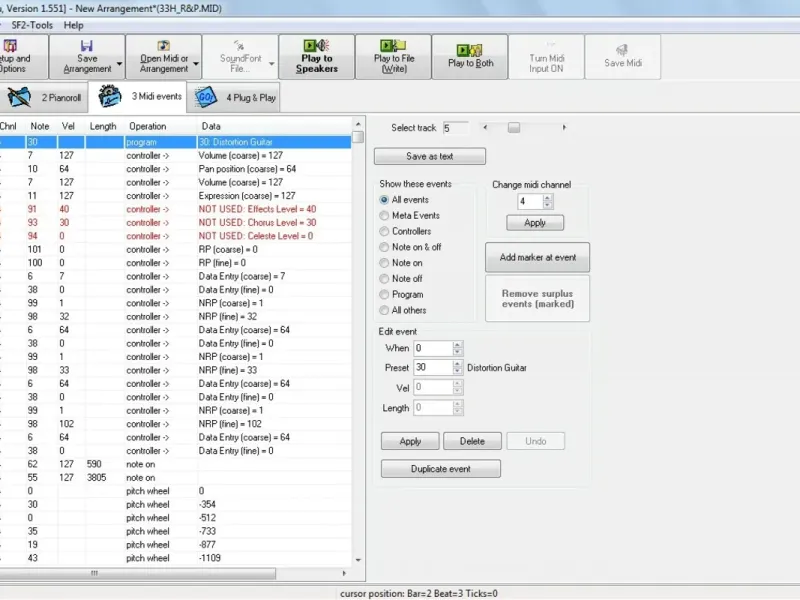800x600 pixels.
Task: Click the Undo button
Action: point(536,441)
